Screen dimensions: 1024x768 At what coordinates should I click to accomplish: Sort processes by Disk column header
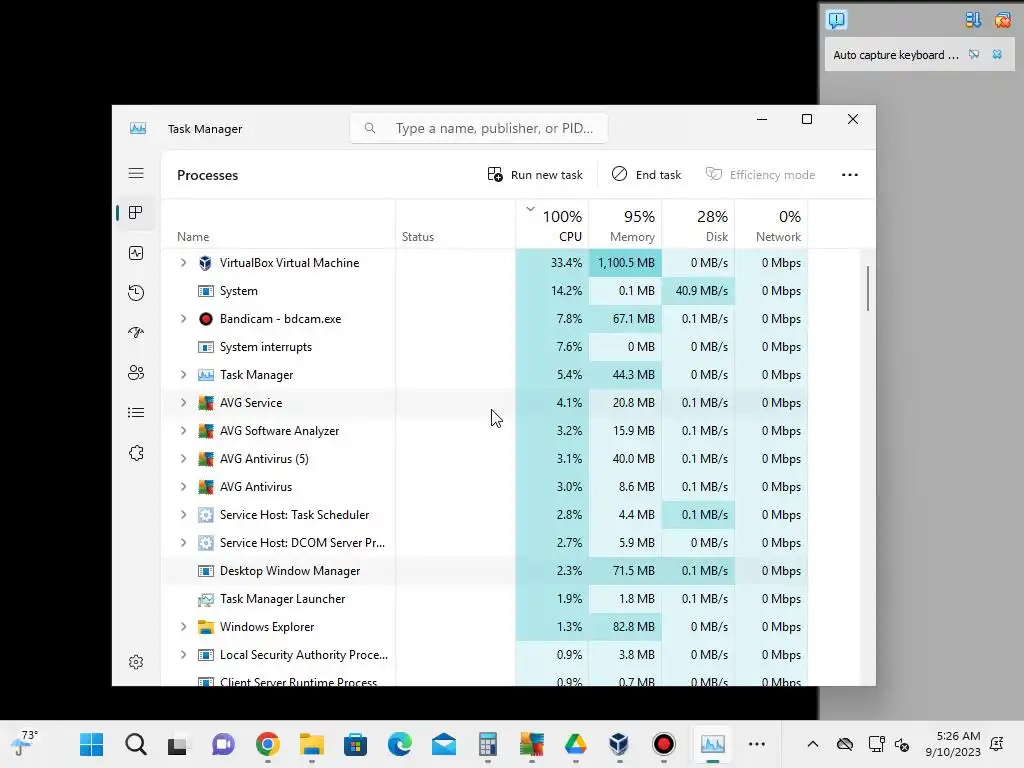click(698, 224)
